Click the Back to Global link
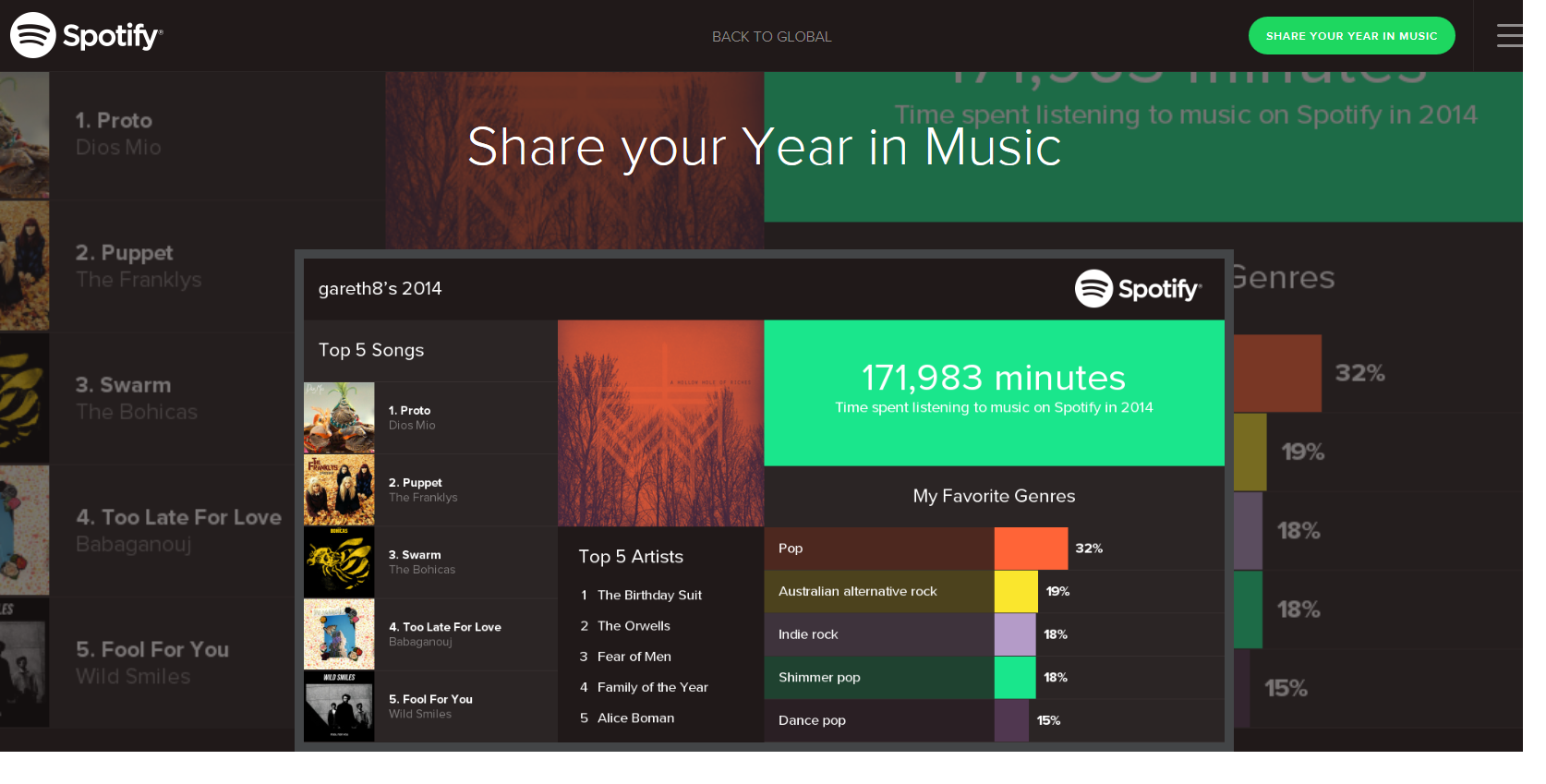 [771, 37]
